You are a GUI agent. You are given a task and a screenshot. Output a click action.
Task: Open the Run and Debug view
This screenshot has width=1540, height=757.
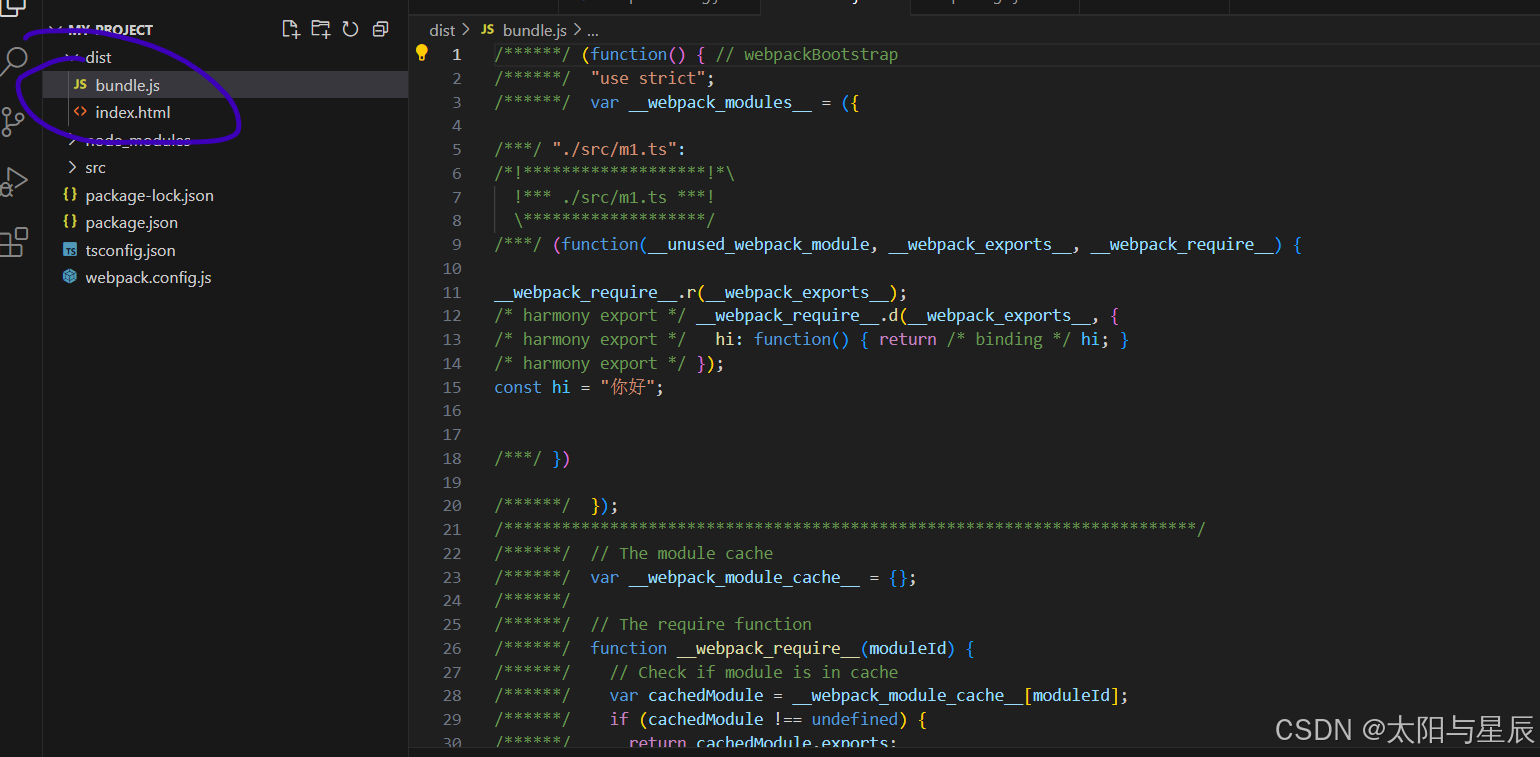[13, 182]
